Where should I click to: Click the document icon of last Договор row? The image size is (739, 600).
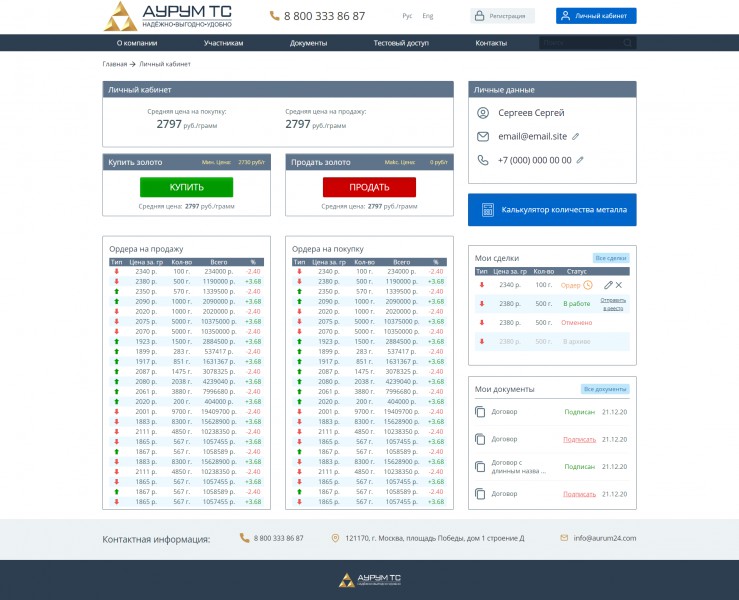(480, 494)
